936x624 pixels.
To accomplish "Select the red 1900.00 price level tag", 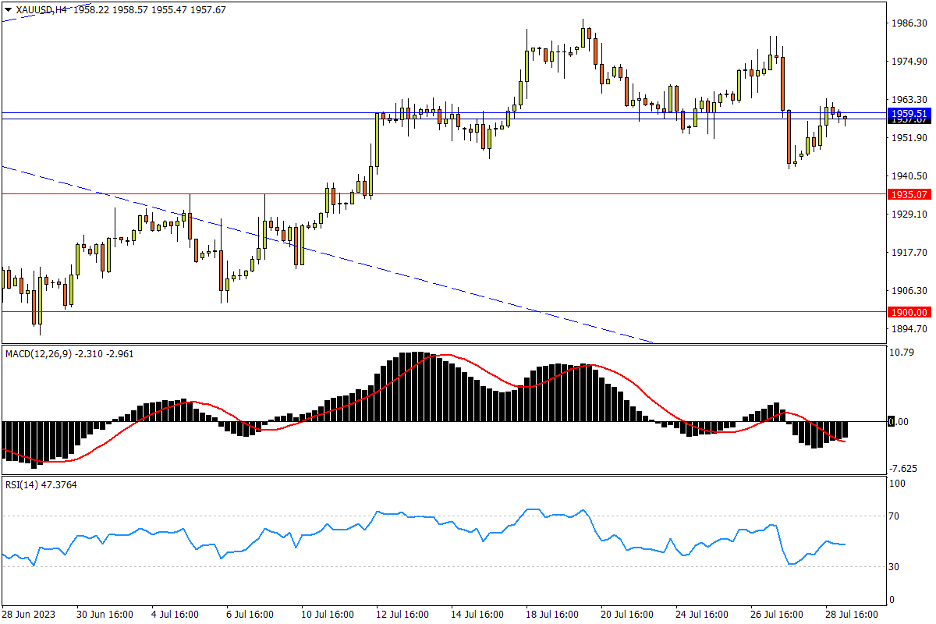I will pos(909,312).
